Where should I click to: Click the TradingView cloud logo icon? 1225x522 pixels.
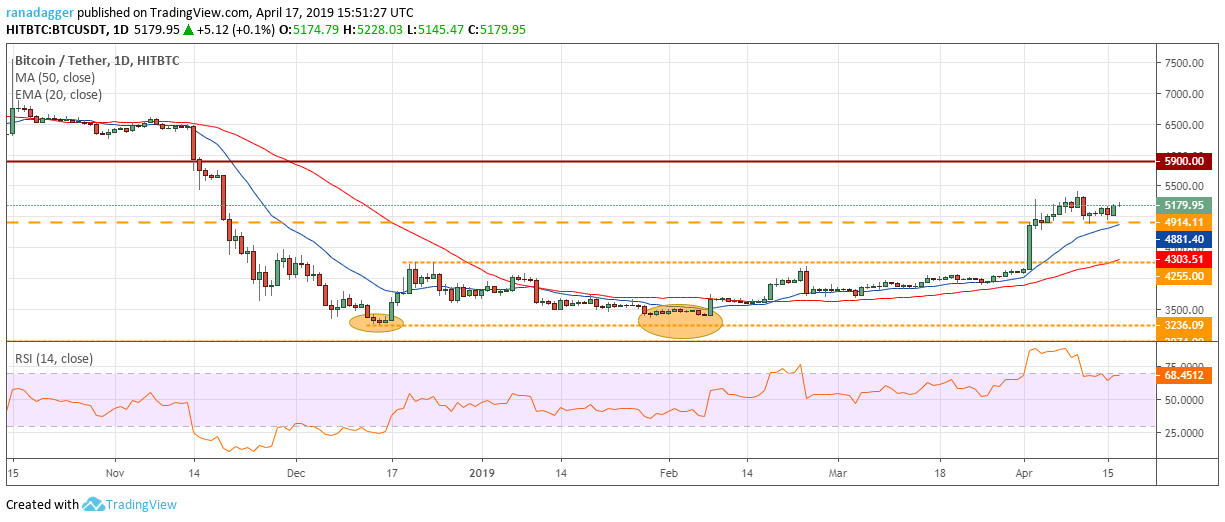coord(94,505)
